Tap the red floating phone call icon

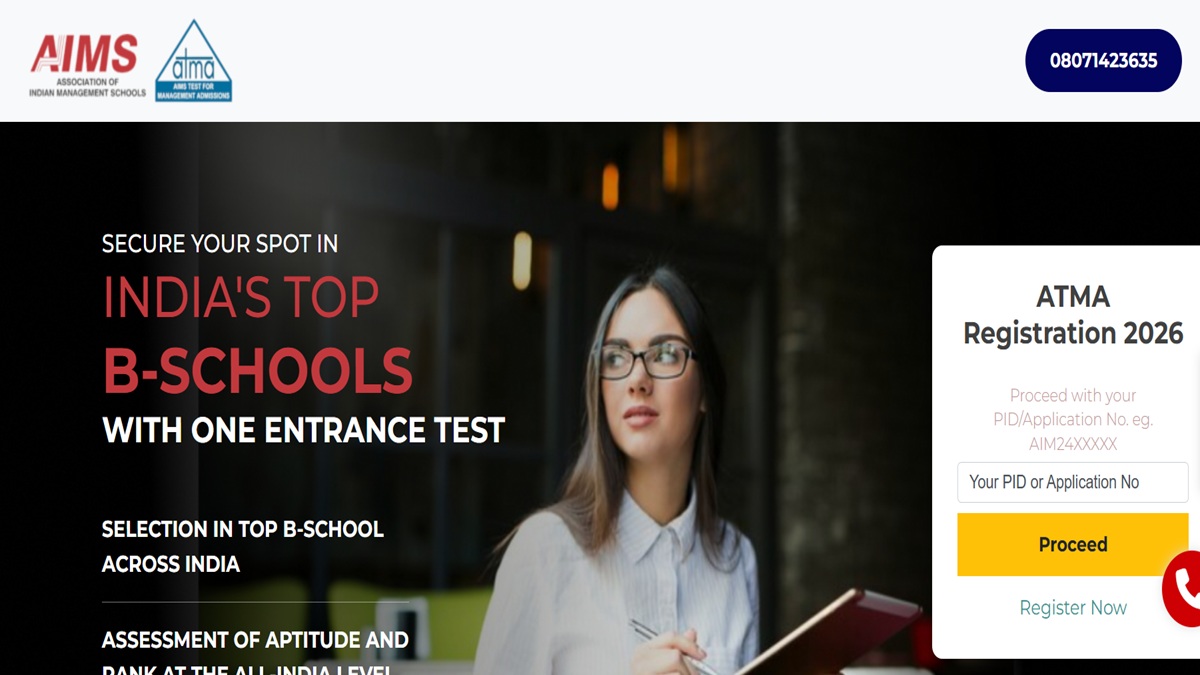coord(1182,589)
